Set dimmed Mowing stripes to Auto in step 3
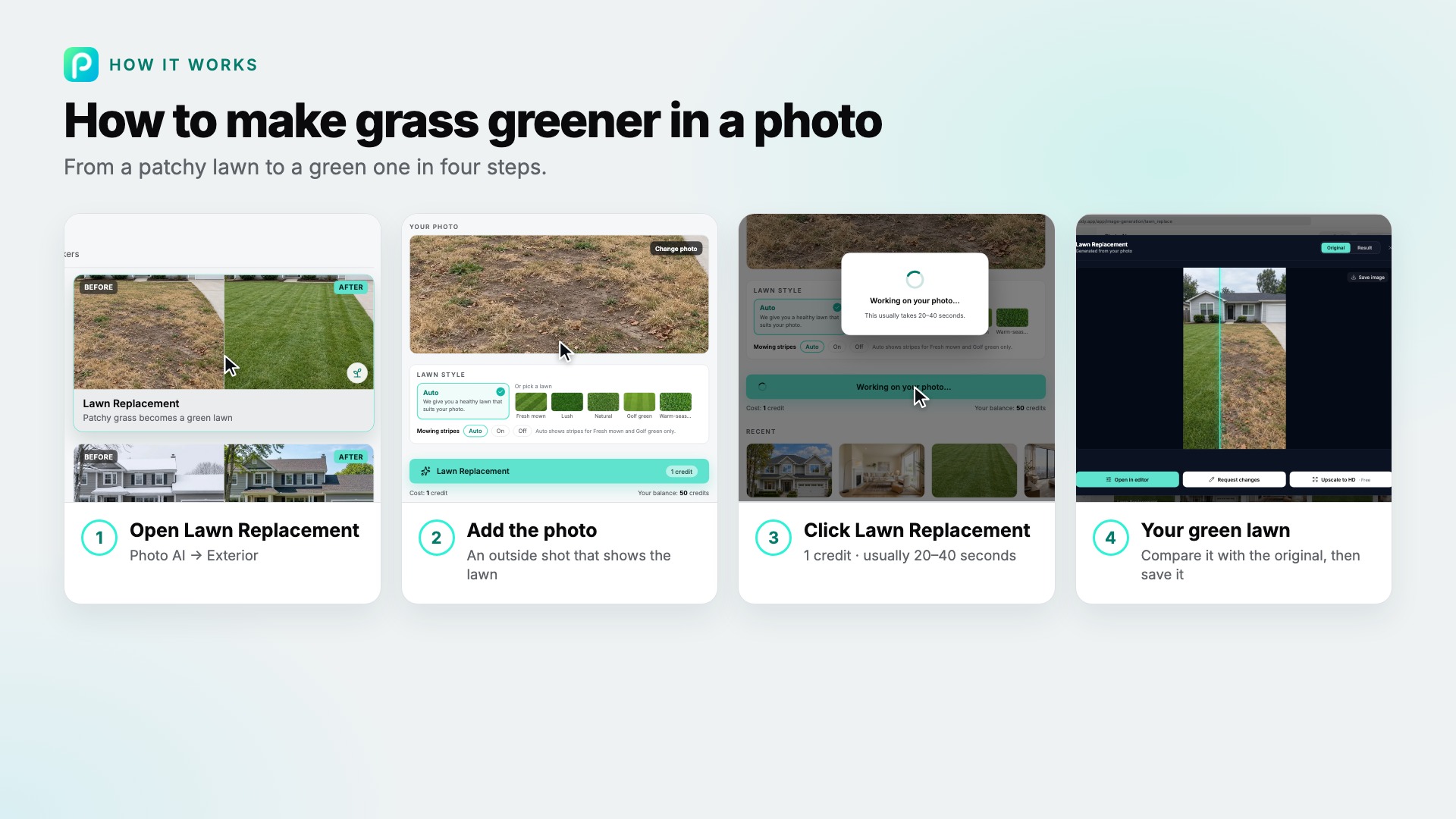The height and width of the screenshot is (819, 1456). coord(812,347)
